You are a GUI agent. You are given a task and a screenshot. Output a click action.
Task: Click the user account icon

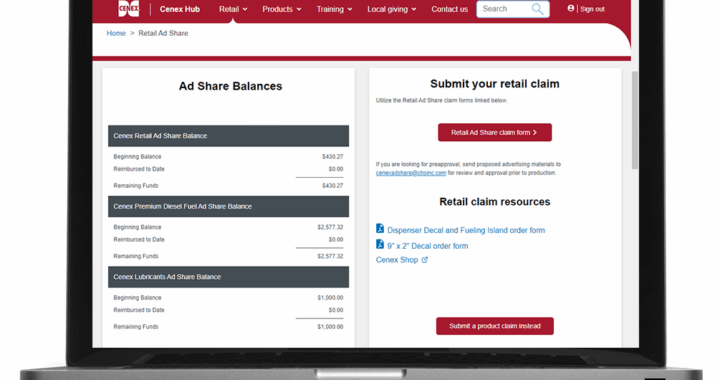(x=571, y=8)
